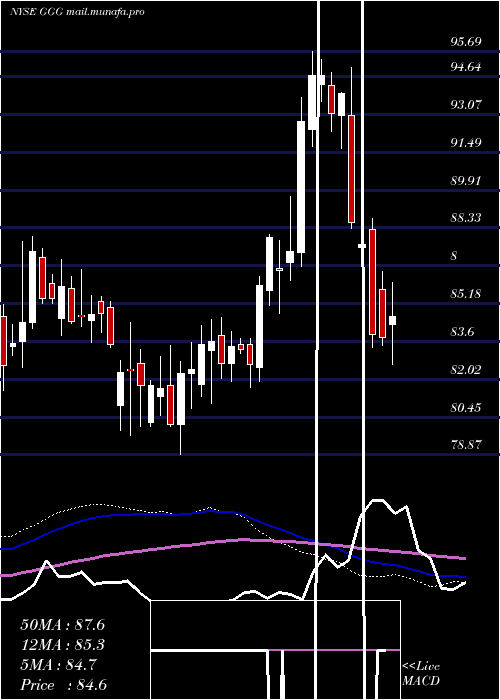Click the last white candlestick on the chart
The image size is (500, 700).
tap(392, 320)
